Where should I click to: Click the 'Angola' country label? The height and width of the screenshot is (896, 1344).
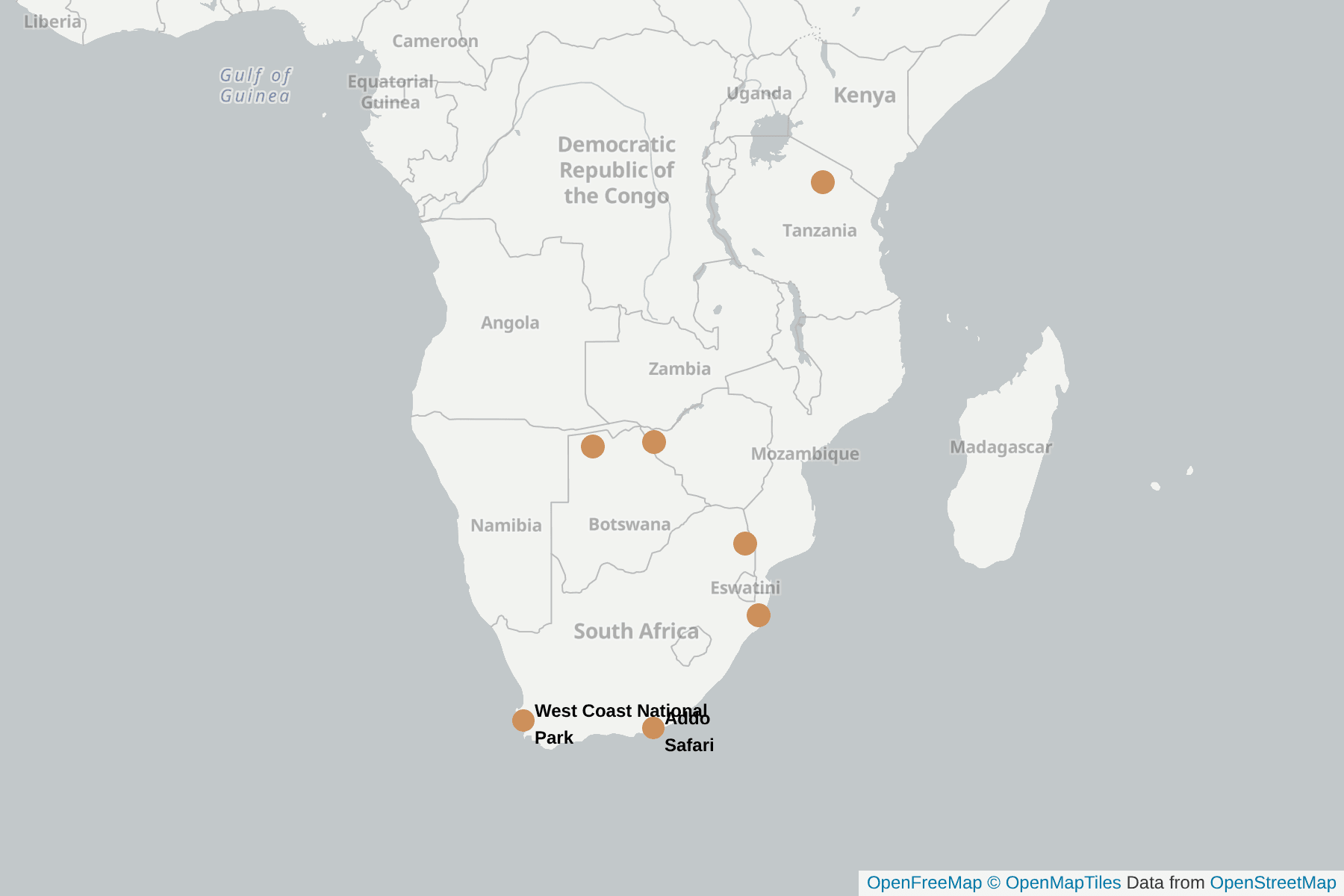[x=510, y=323]
